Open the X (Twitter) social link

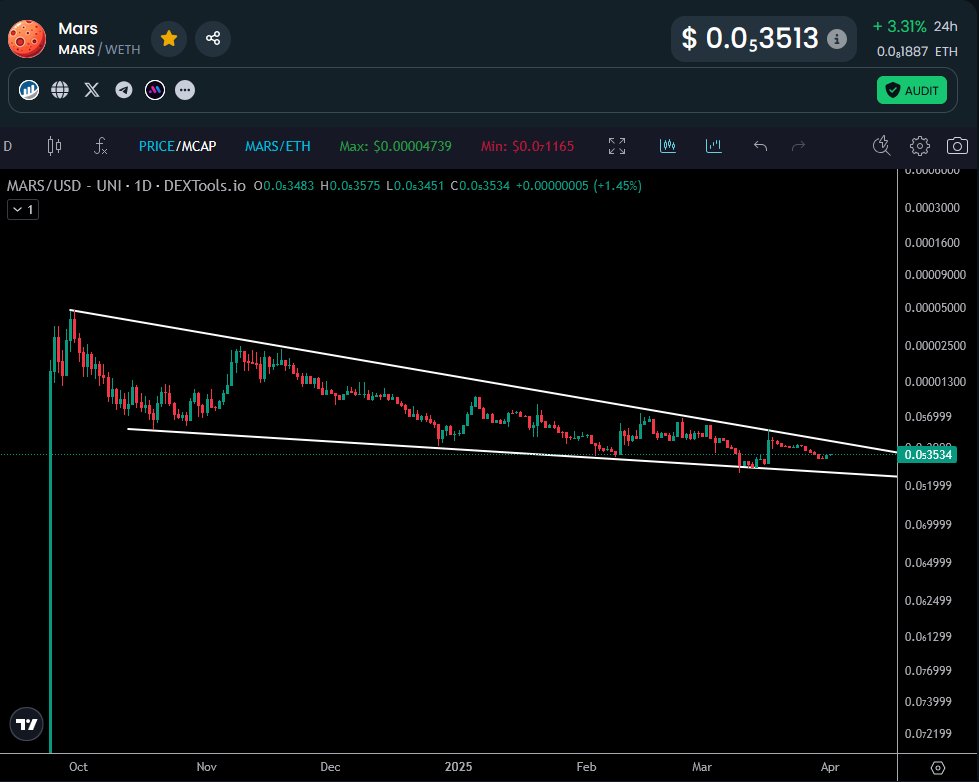[x=92, y=90]
